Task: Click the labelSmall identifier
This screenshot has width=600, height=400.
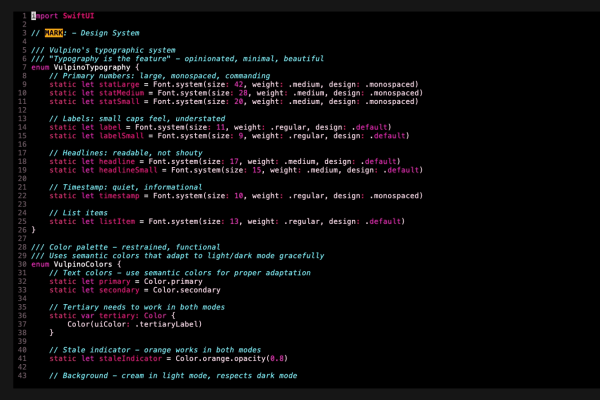Action: tap(121, 136)
